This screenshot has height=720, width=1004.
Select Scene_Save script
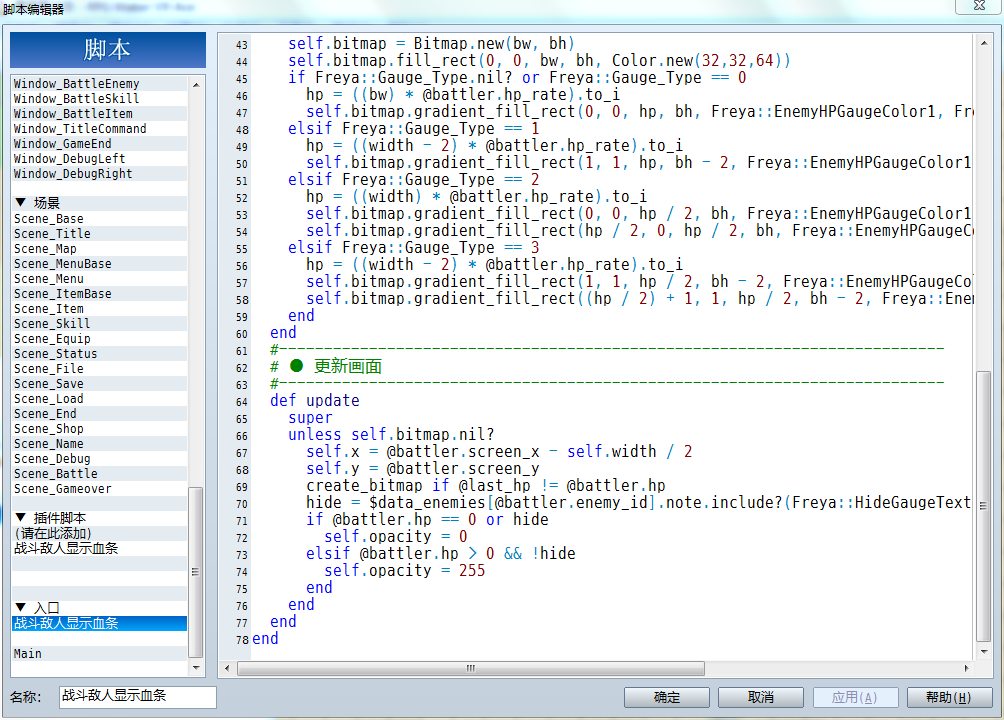pyautogui.click(x=99, y=384)
